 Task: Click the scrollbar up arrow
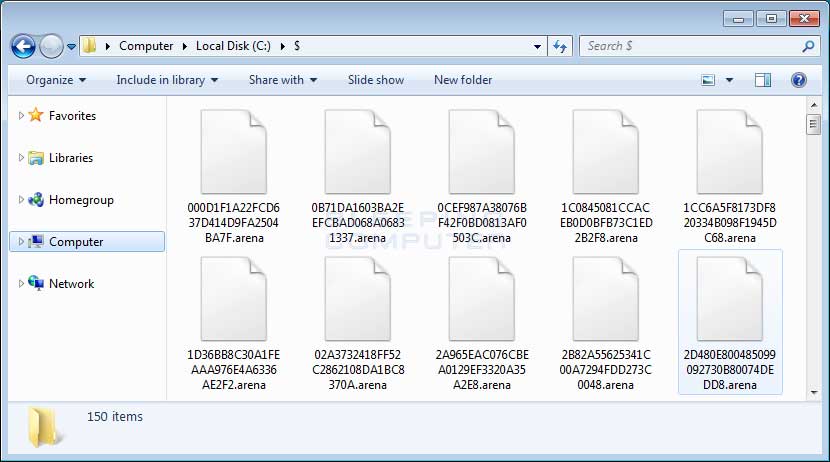814,105
